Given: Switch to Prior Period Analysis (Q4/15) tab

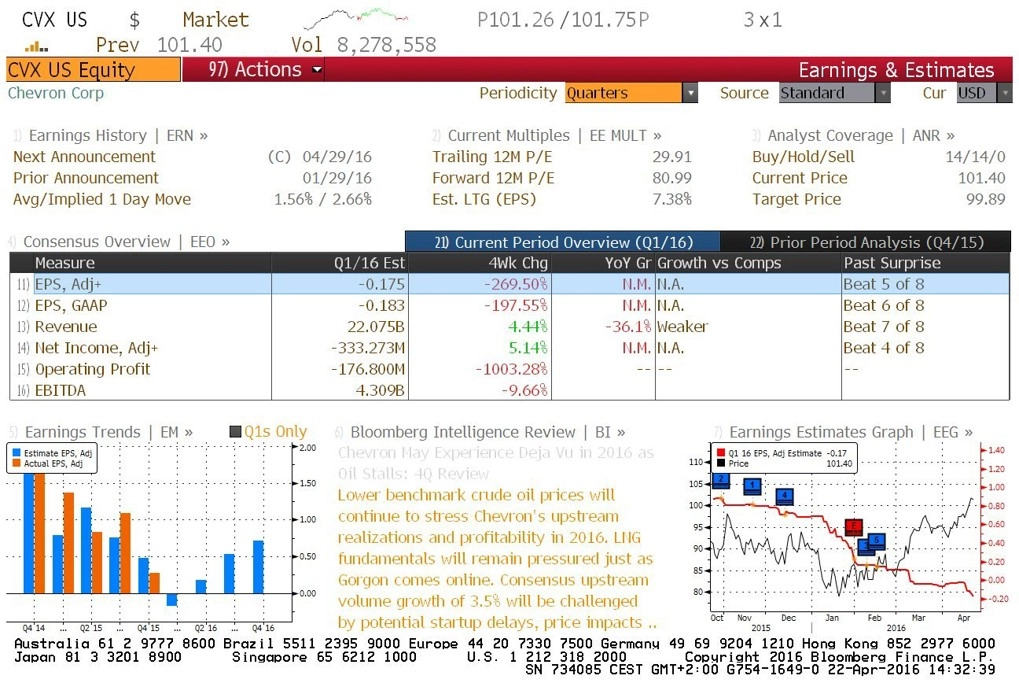Looking at the screenshot, I should tap(866, 242).
